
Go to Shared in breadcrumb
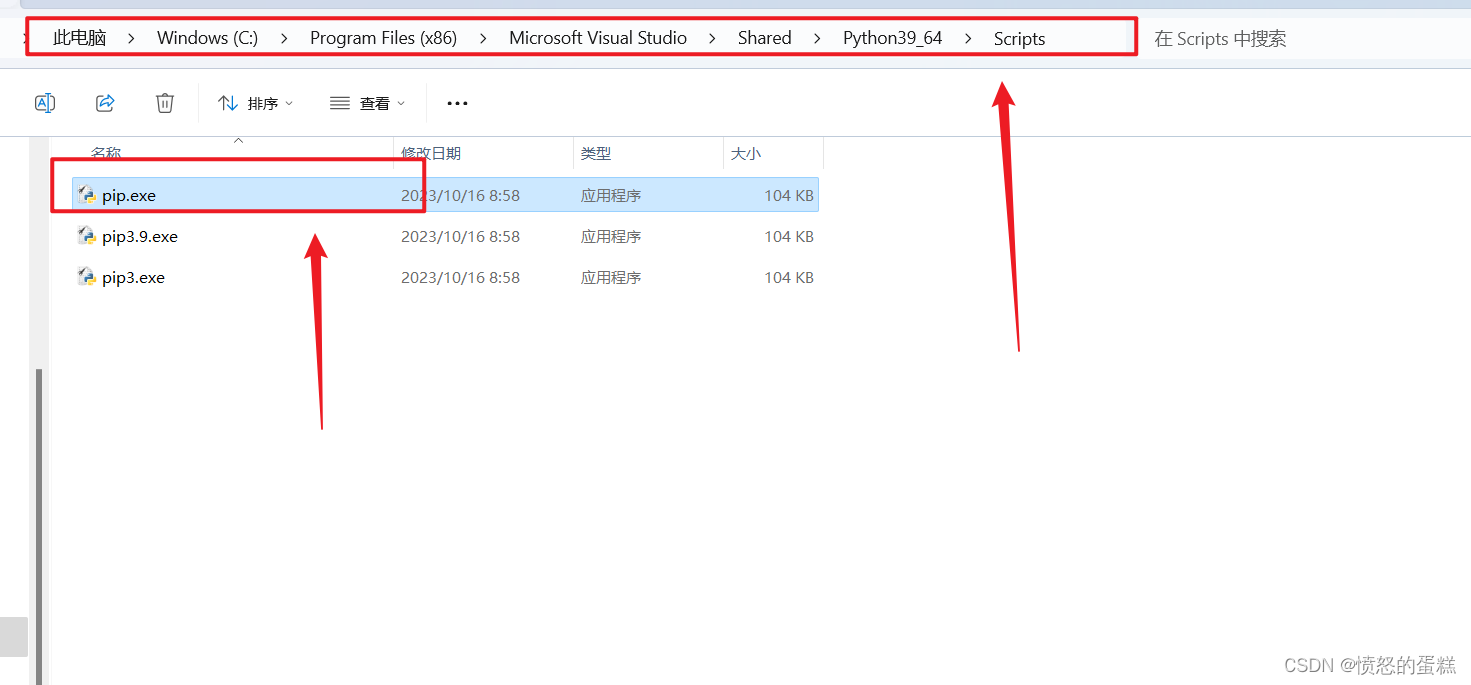tap(765, 38)
